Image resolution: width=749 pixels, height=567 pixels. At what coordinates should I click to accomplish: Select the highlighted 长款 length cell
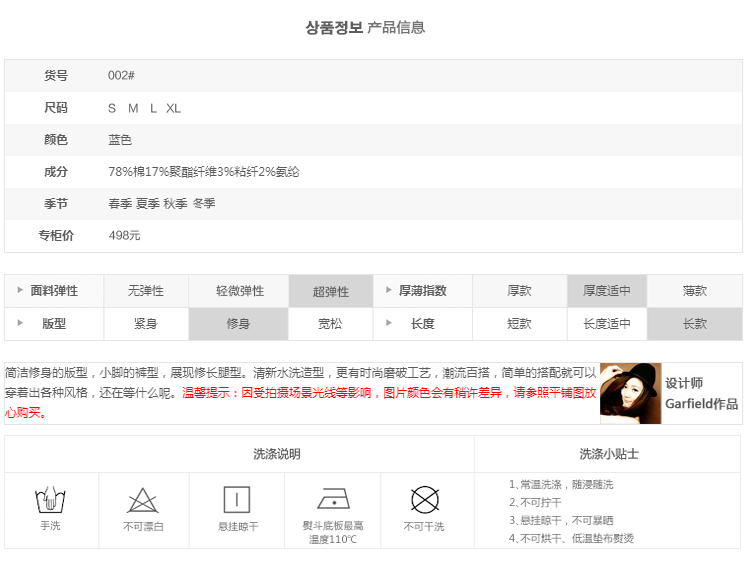click(695, 324)
